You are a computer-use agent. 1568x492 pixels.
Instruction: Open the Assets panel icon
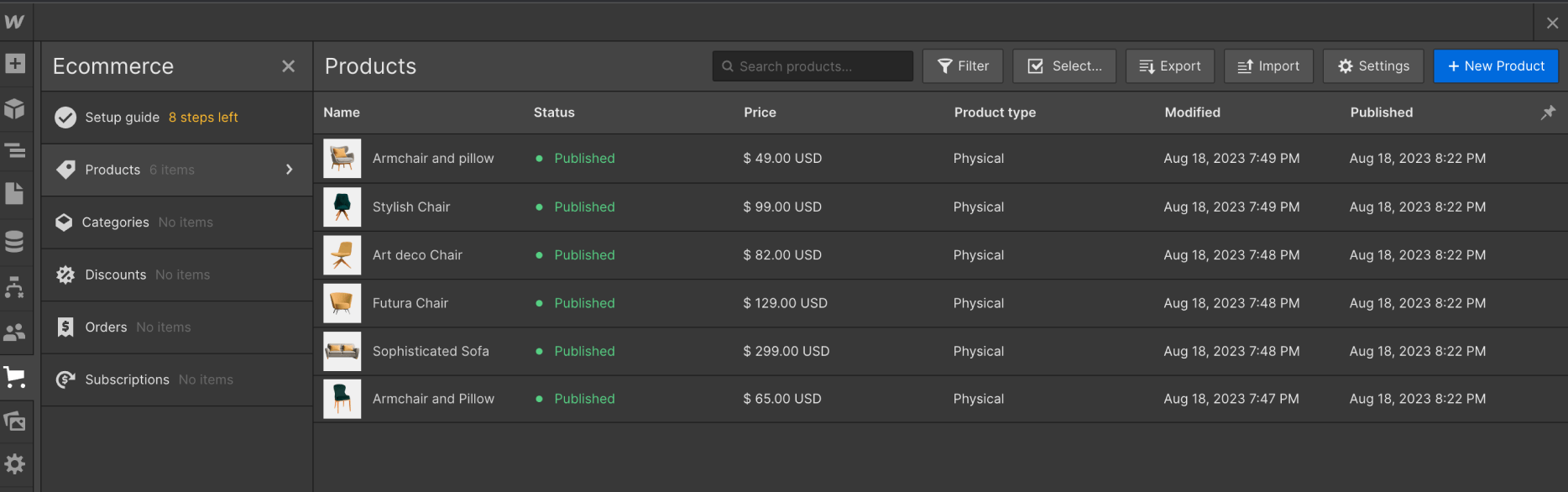coord(15,421)
